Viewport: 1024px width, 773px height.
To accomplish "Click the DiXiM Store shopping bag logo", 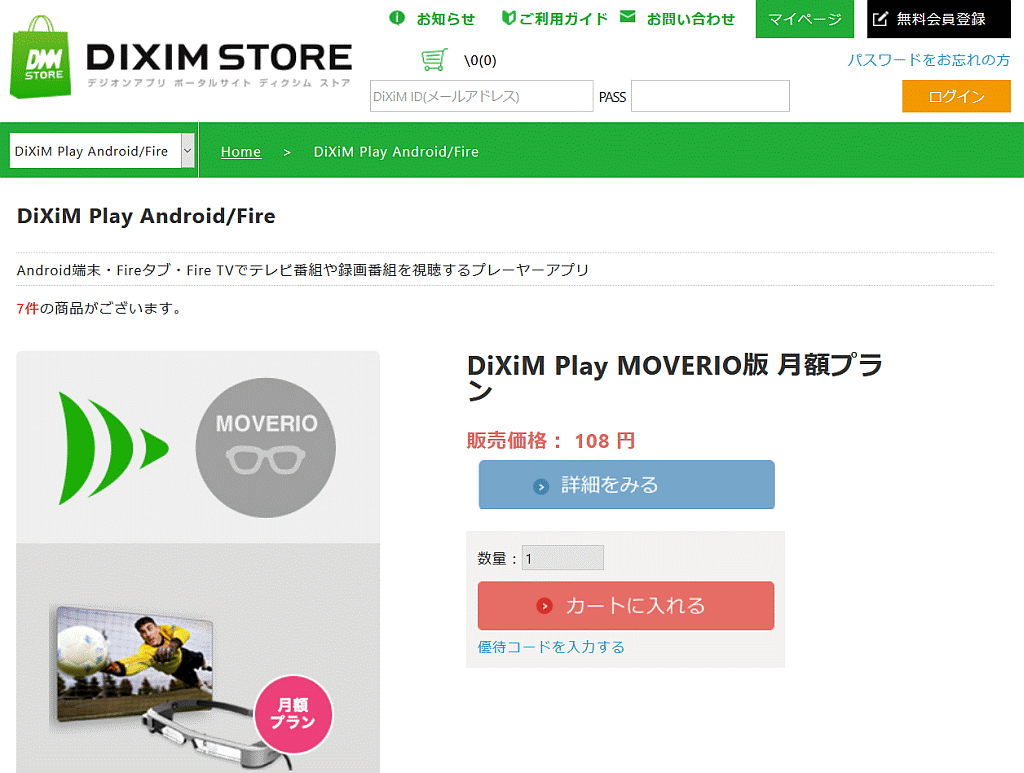I will pyautogui.click(x=40, y=57).
